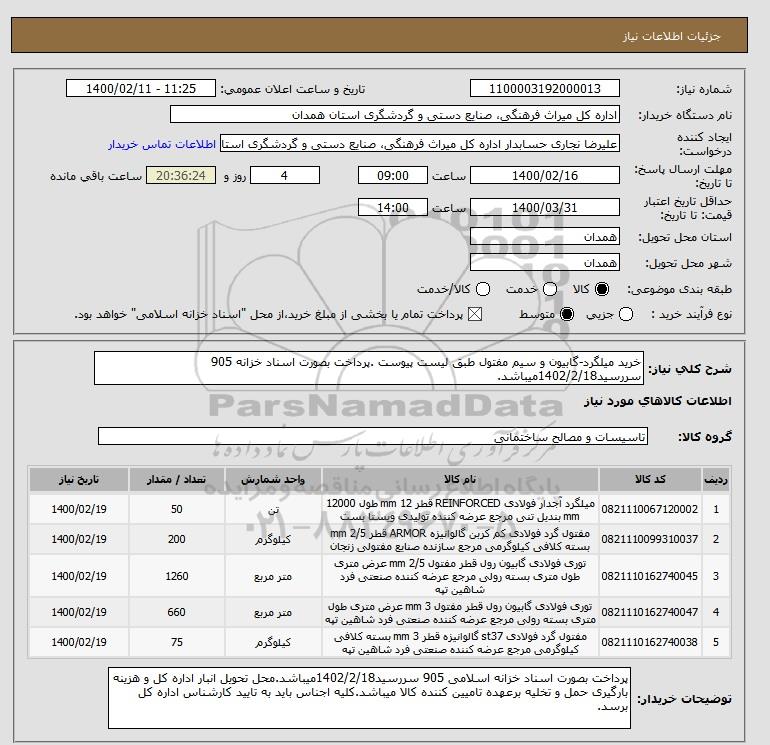Click the gabion mesh 3 mm item name in row 4
The width and height of the screenshot is (770, 745).
point(460,613)
